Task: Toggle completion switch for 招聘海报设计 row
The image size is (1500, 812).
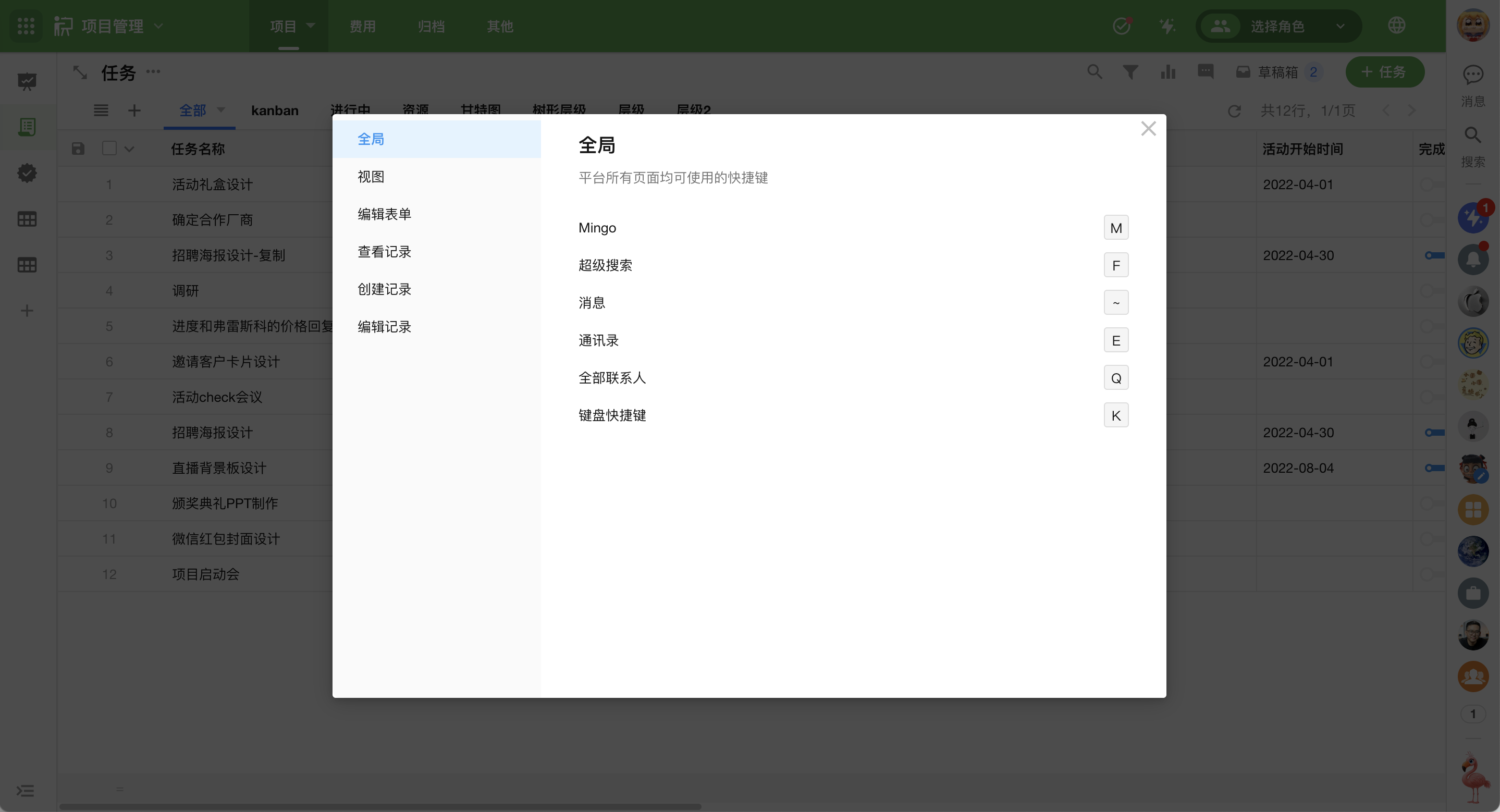Action: point(1434,433)
